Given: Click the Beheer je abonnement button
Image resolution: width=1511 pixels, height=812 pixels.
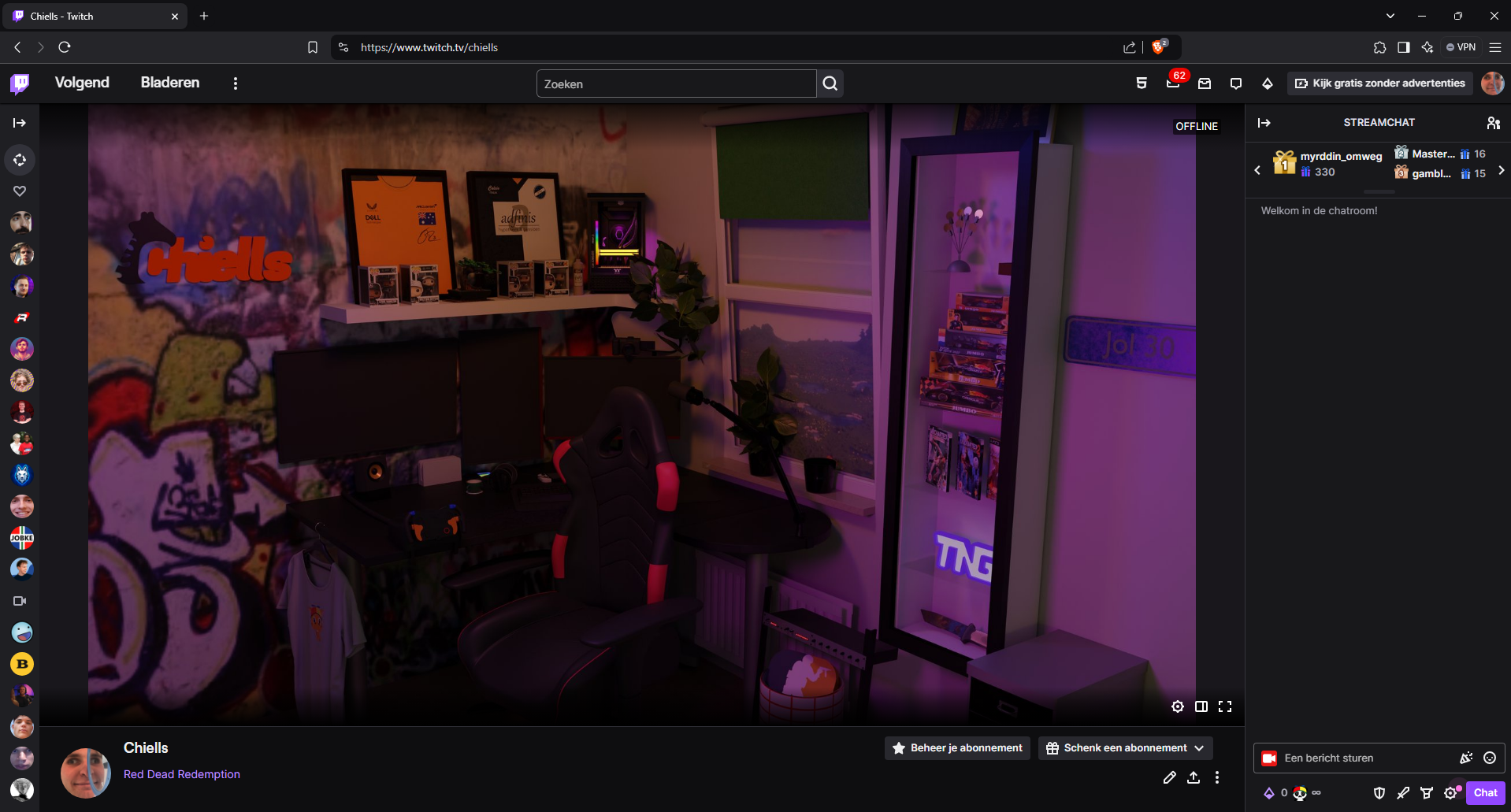Looking at the screenshot, I should (957, 748).
